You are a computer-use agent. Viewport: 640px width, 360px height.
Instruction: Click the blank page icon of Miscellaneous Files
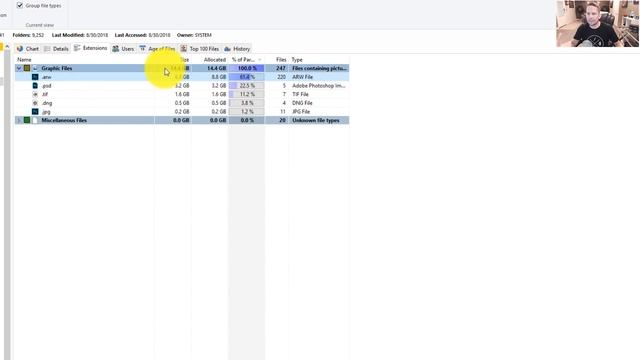[35, 120]
